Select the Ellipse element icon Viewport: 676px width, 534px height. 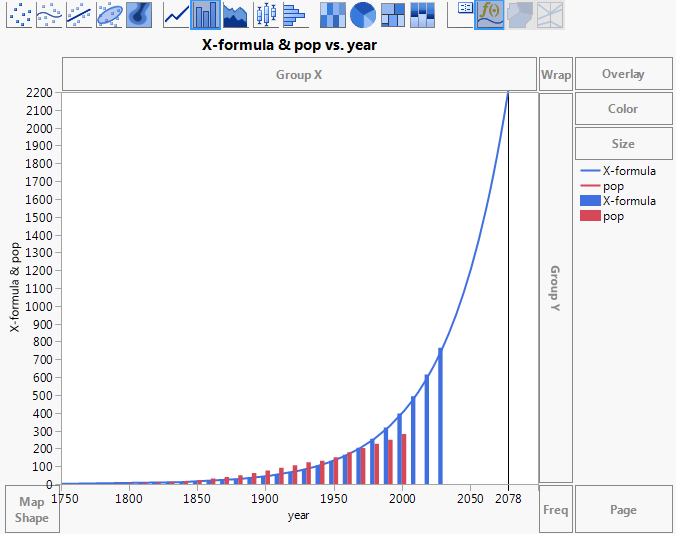pyautogui.click(x=110, y=14)
